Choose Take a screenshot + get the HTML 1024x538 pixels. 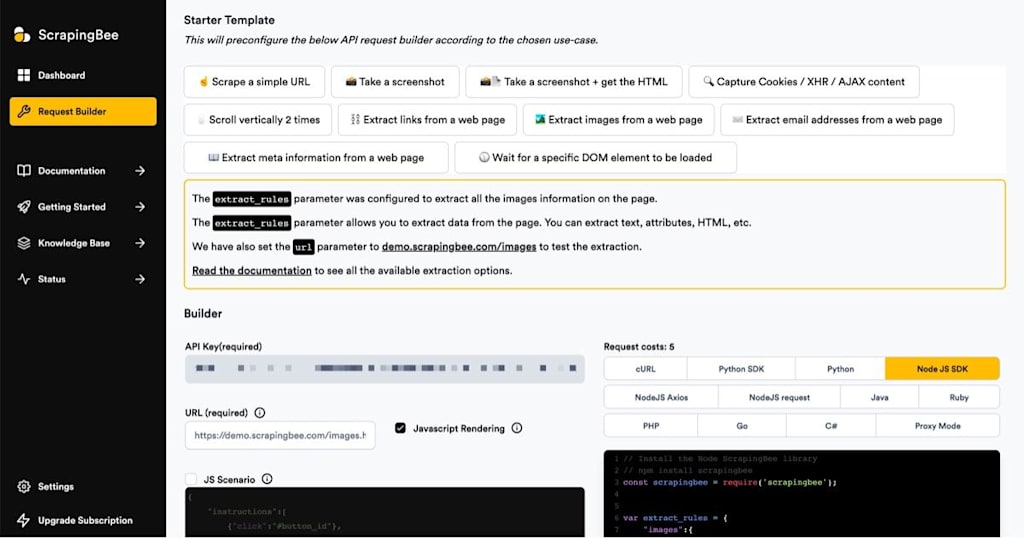(574, 82)
